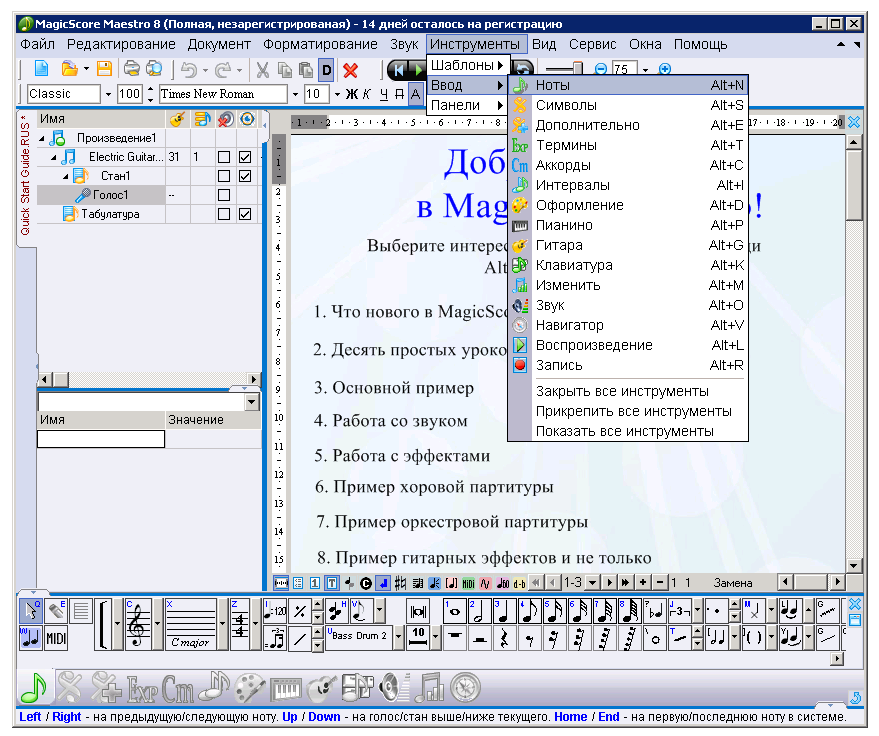Open the Bass Drum 2 dropdown
Viewport: 879px width, 736px height.
[x=398, y=637]
